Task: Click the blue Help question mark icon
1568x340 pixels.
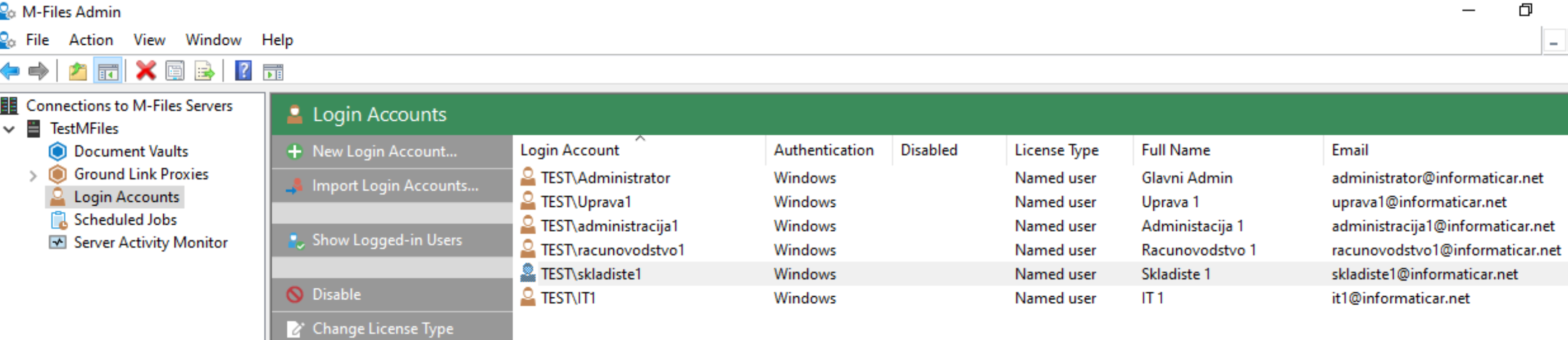Action: pyautogui.click(x=243, y=71)
